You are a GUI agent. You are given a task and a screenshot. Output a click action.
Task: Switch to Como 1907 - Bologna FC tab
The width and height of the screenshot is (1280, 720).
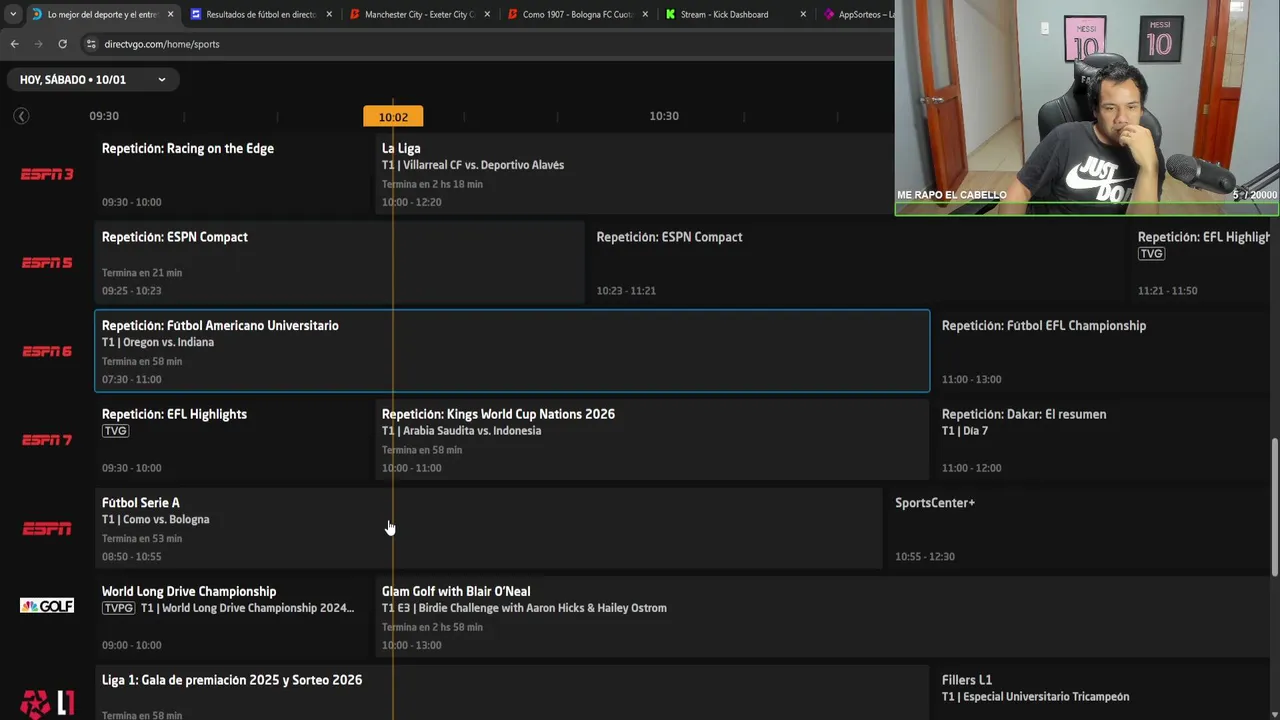coord(578,14)
